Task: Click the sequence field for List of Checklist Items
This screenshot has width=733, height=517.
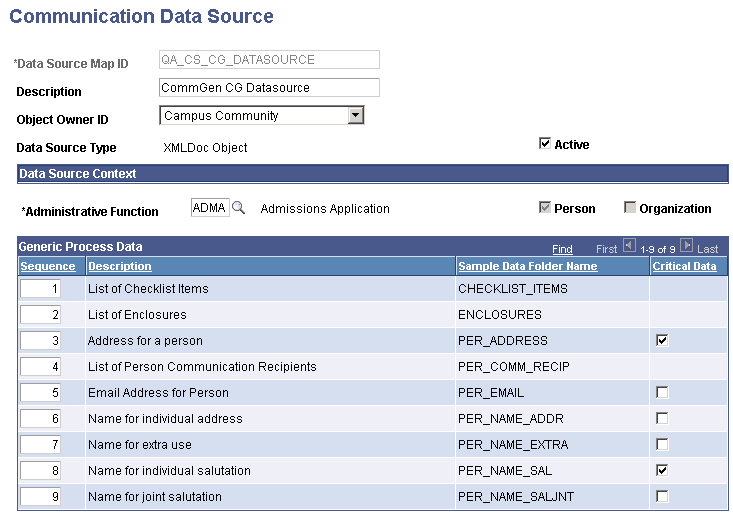Action: pyautogui.click(x=43, y=288)
